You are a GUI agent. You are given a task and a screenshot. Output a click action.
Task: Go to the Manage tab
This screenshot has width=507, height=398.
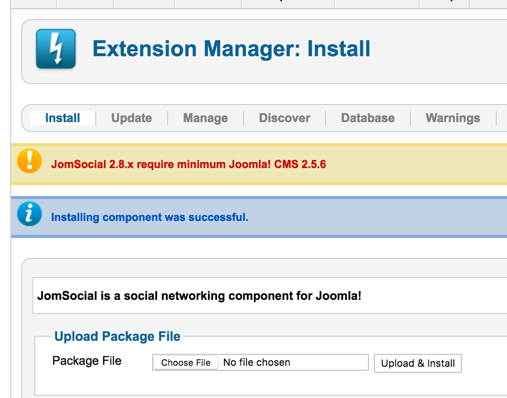point(206,118)
